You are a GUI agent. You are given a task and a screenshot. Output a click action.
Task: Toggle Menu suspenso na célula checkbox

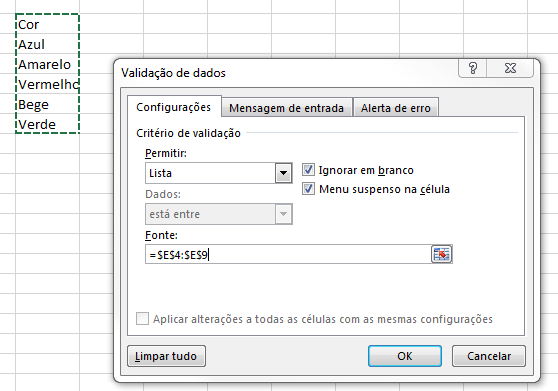coord(308,189)
